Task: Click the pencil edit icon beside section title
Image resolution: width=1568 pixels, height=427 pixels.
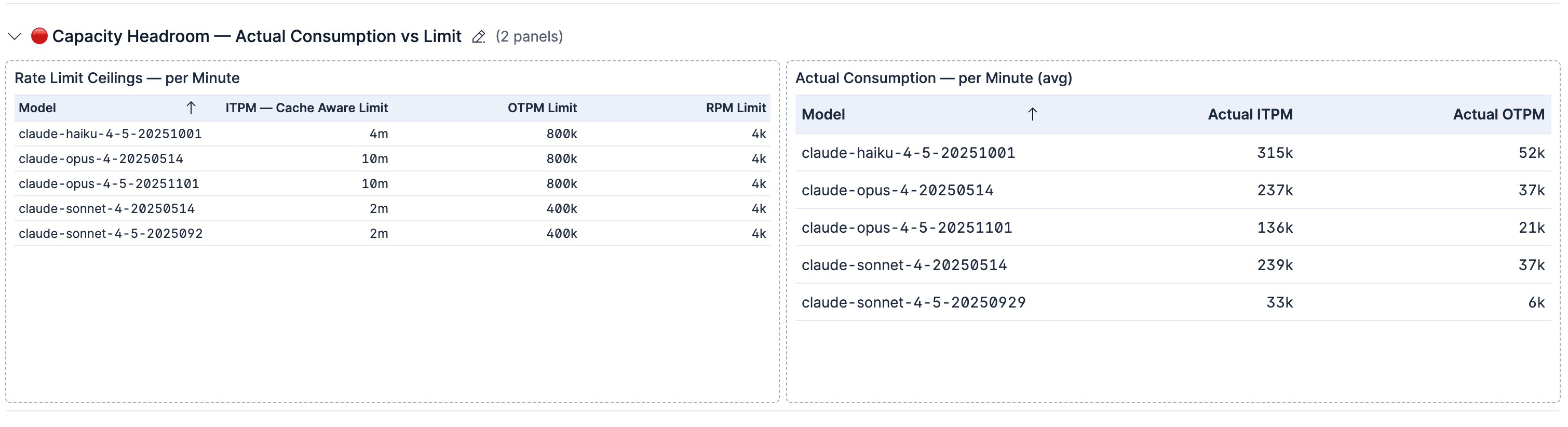Action: 478,36
